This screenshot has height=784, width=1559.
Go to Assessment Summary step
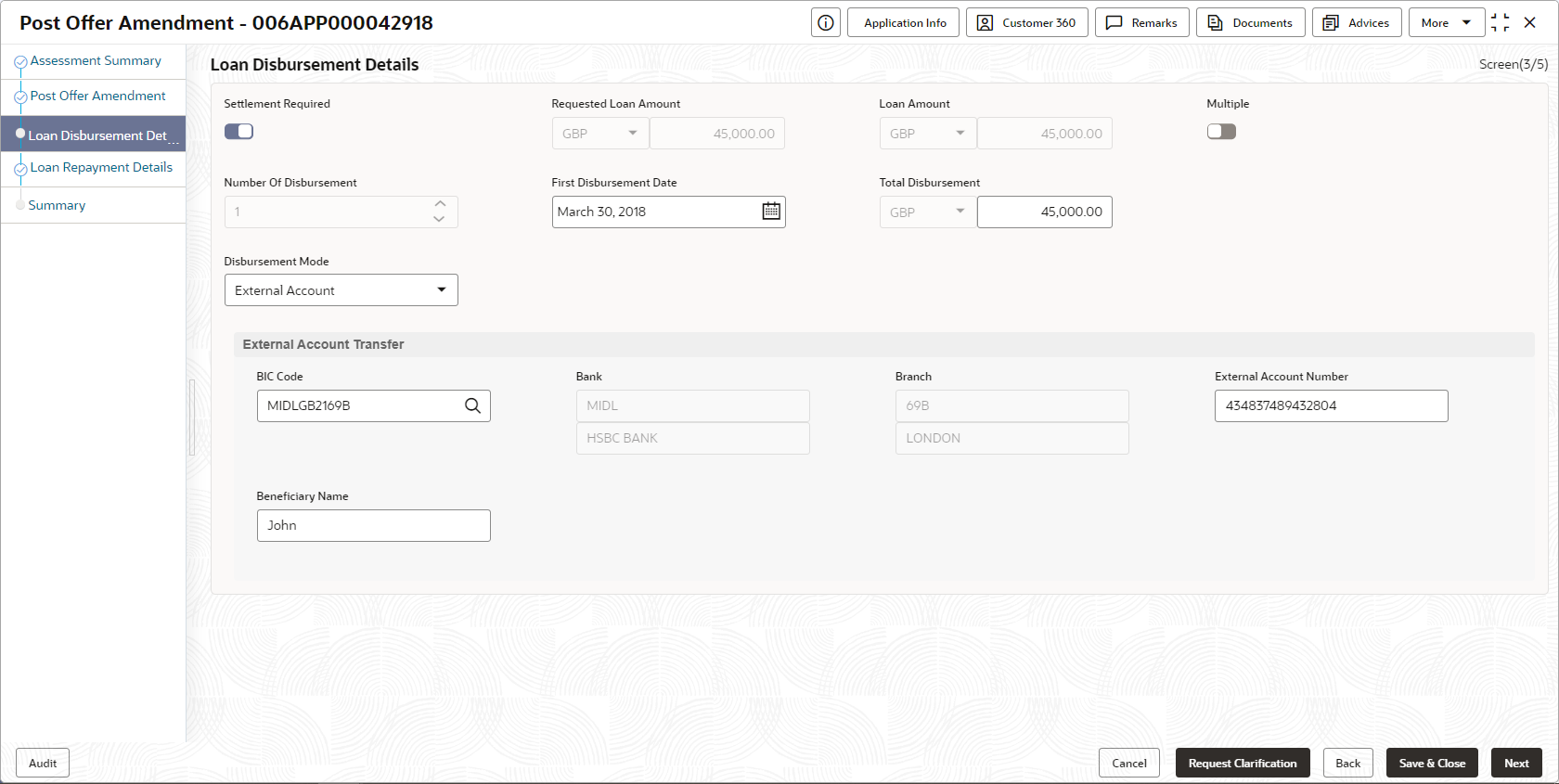click(96, 61)
